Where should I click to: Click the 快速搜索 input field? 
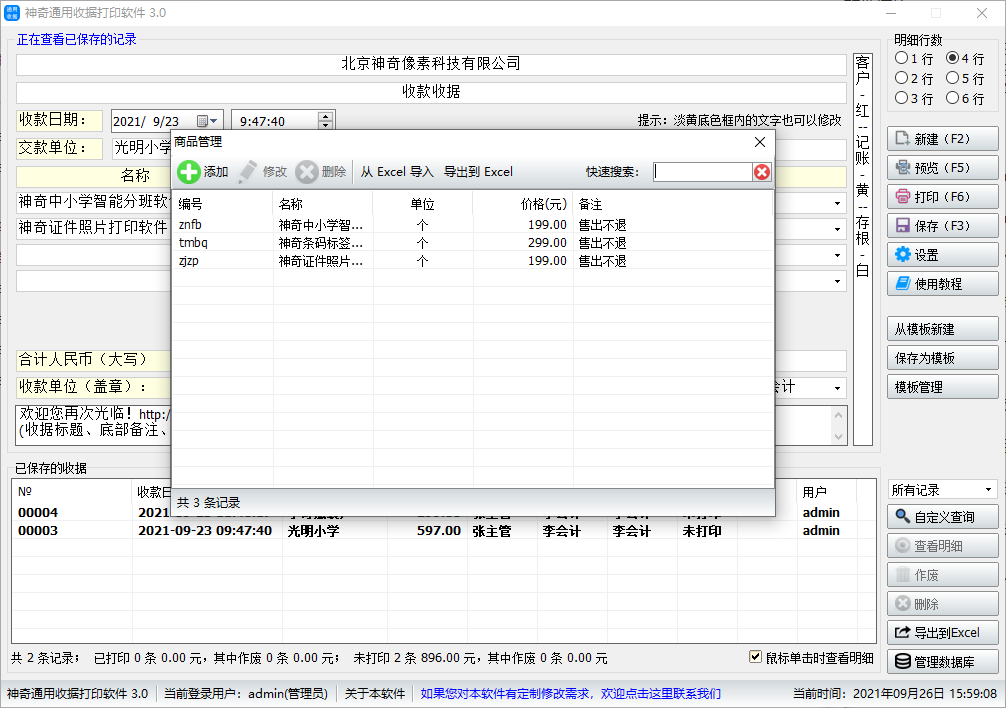click(x=703, y=172)
